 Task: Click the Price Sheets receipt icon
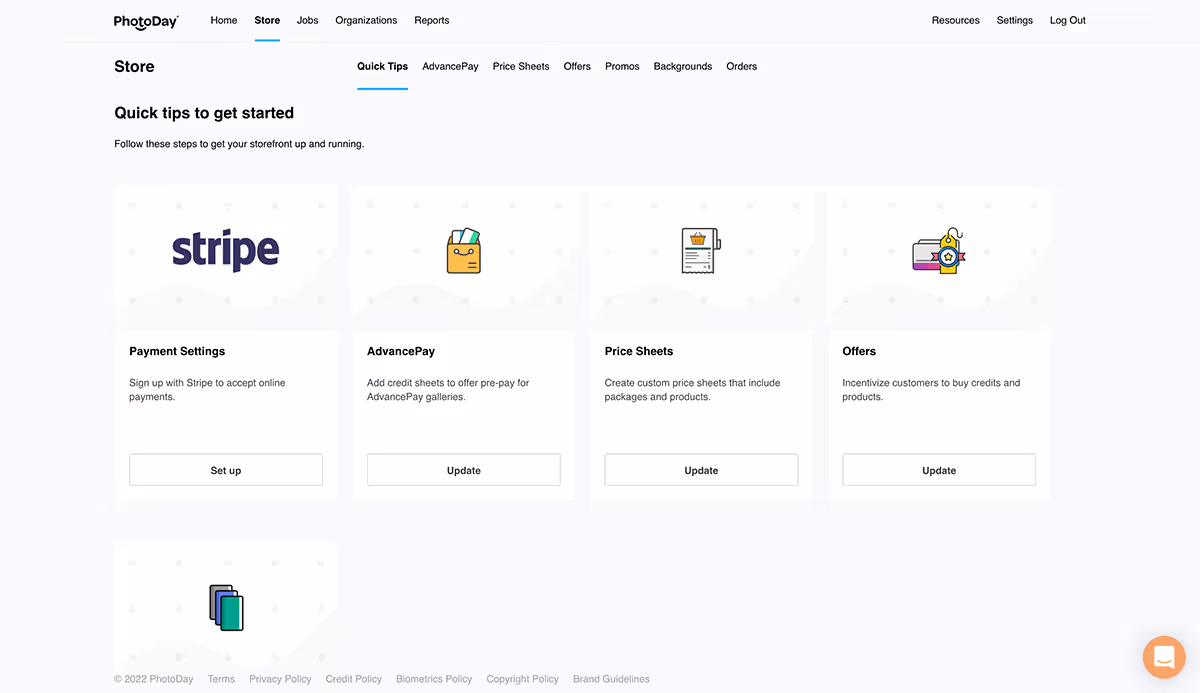point(701,251)
